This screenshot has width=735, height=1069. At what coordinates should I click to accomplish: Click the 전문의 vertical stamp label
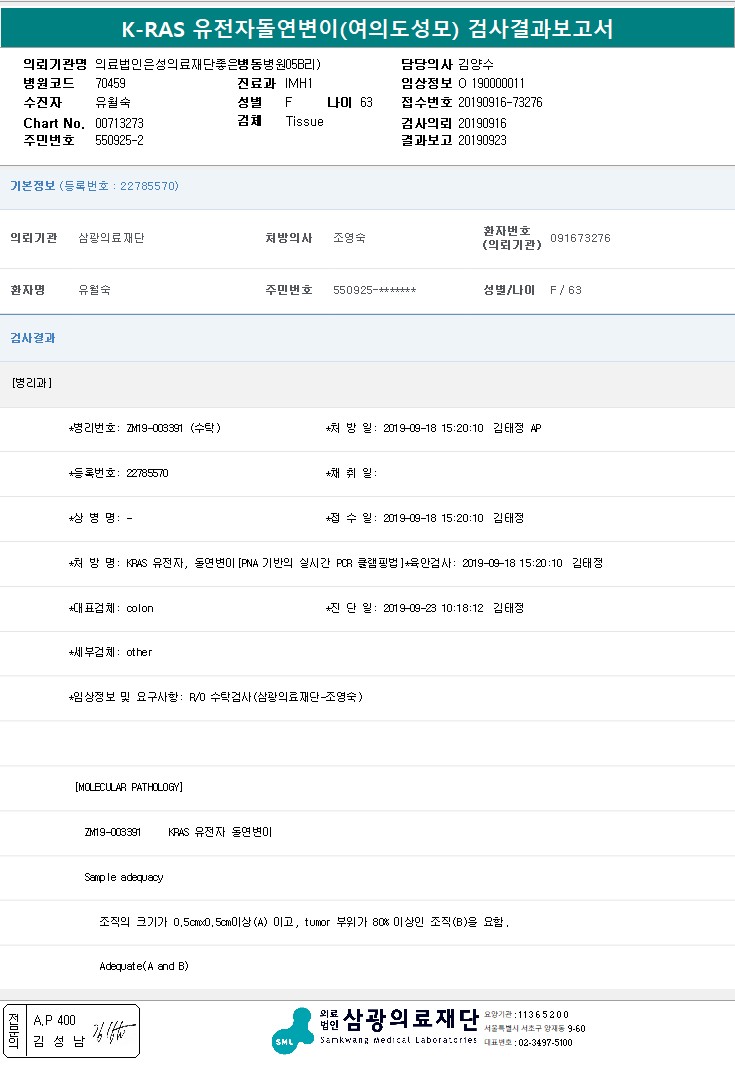click(x=13, y=1031)
